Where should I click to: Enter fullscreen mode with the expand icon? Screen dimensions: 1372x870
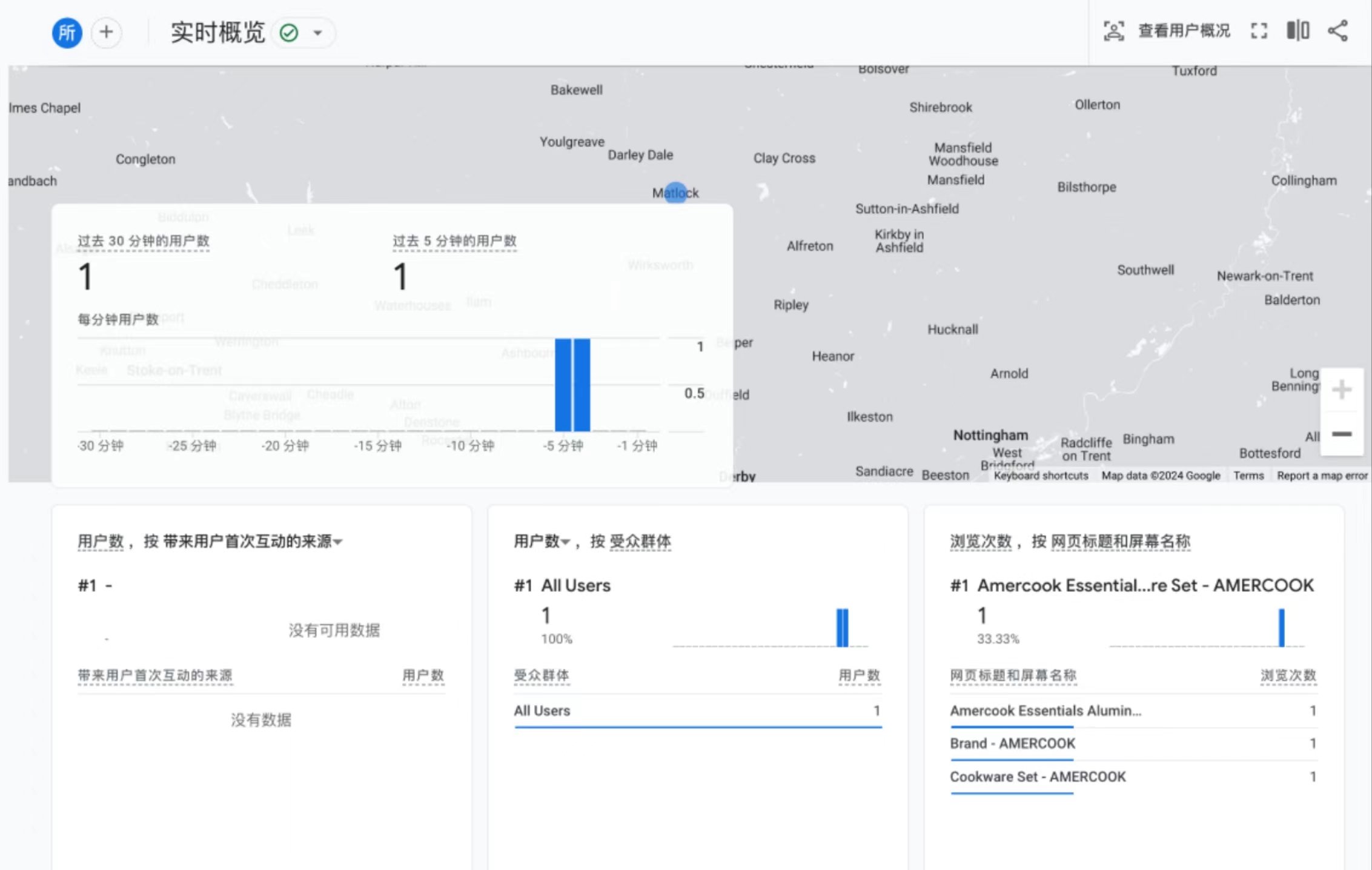pyautogui.click(x=1259, y=31)
